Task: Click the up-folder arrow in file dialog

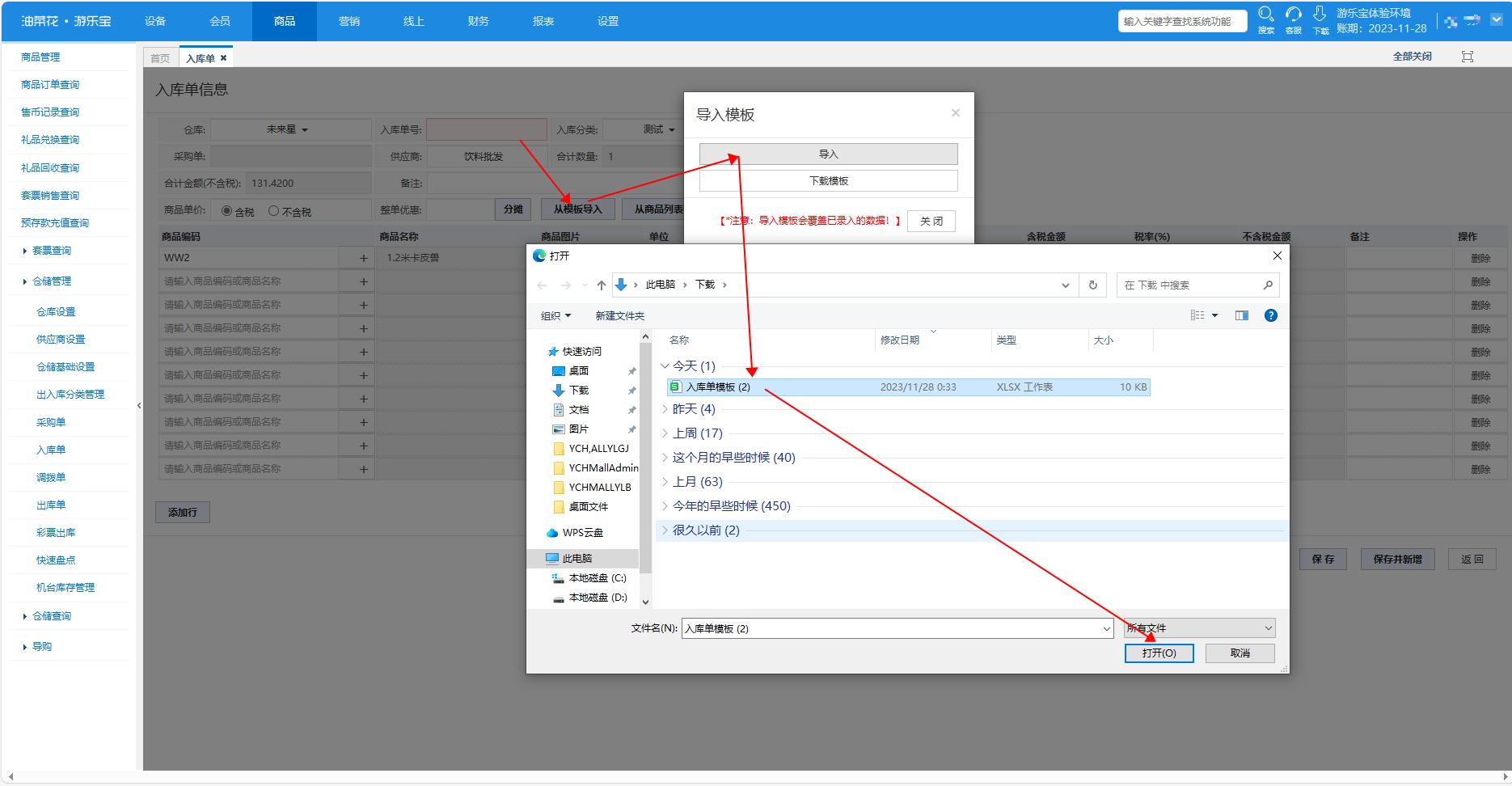Action: [x=601, y=285]
